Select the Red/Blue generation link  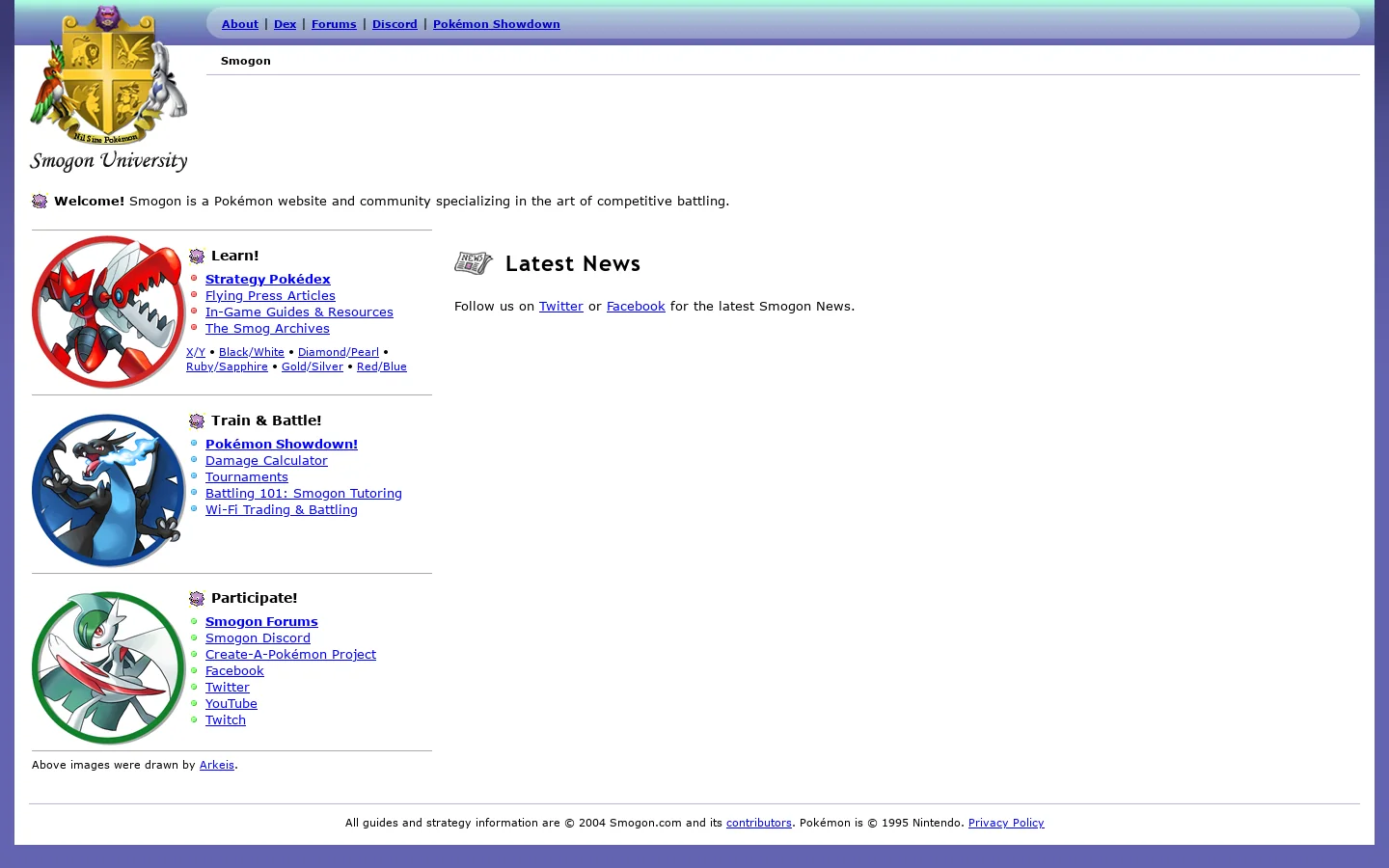coord(382,366)
